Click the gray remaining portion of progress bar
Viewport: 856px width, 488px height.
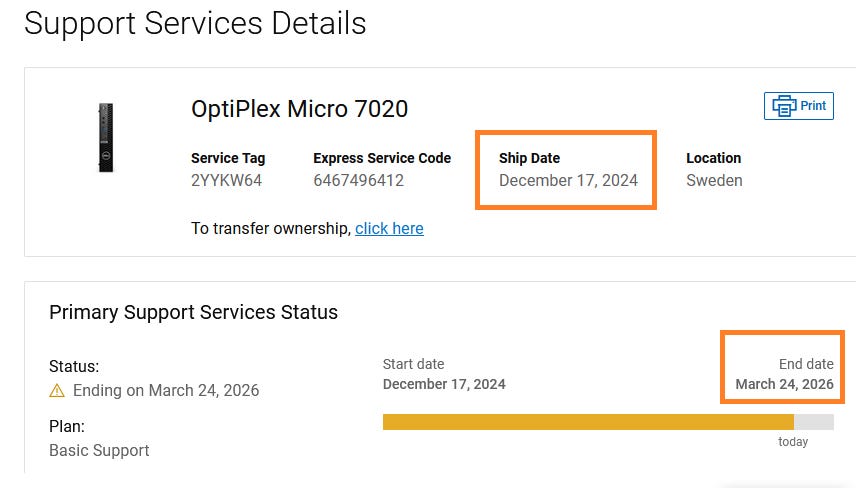click(x=814, y=422)
